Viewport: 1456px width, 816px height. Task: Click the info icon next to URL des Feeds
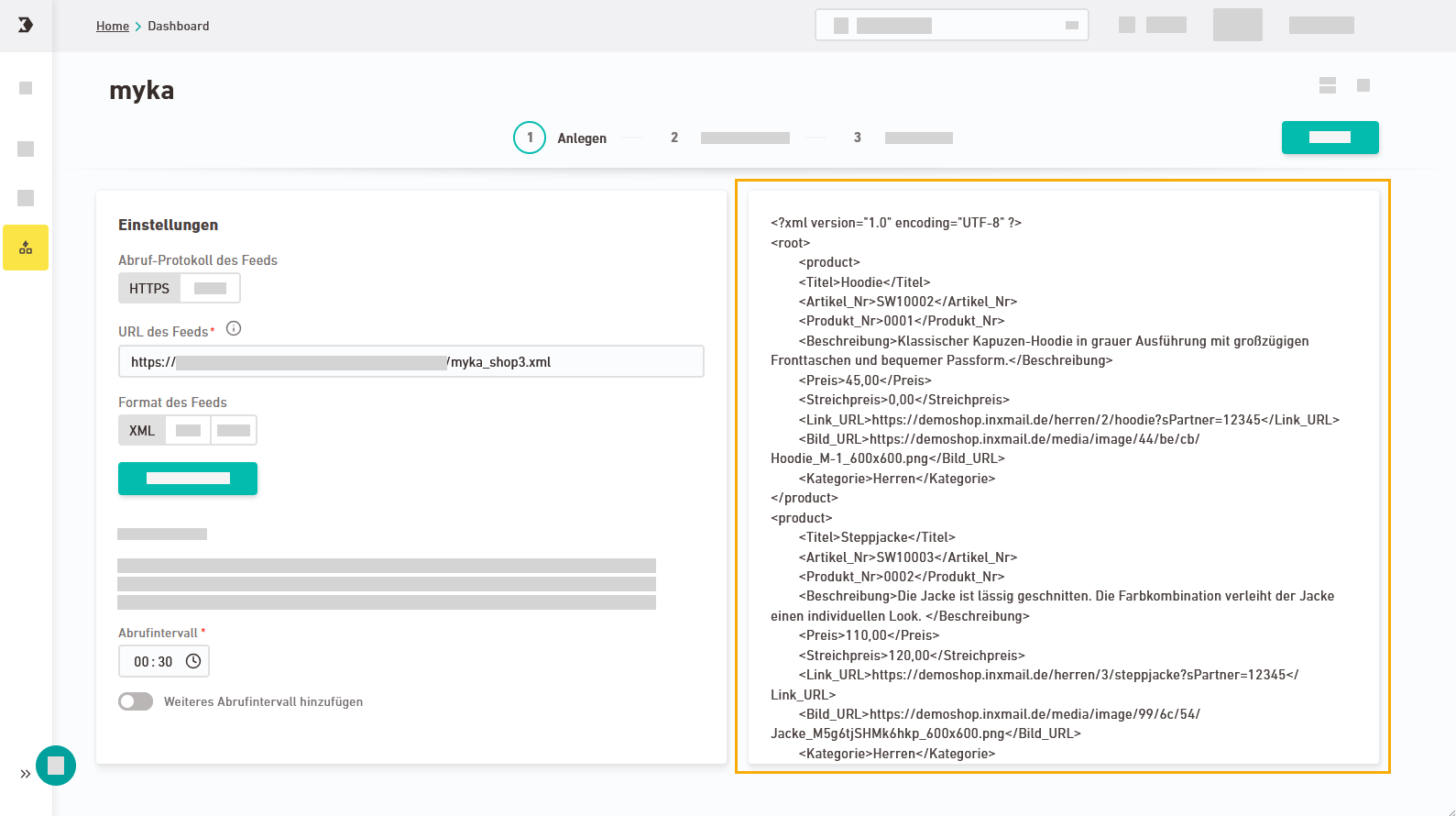click(234, 328)
